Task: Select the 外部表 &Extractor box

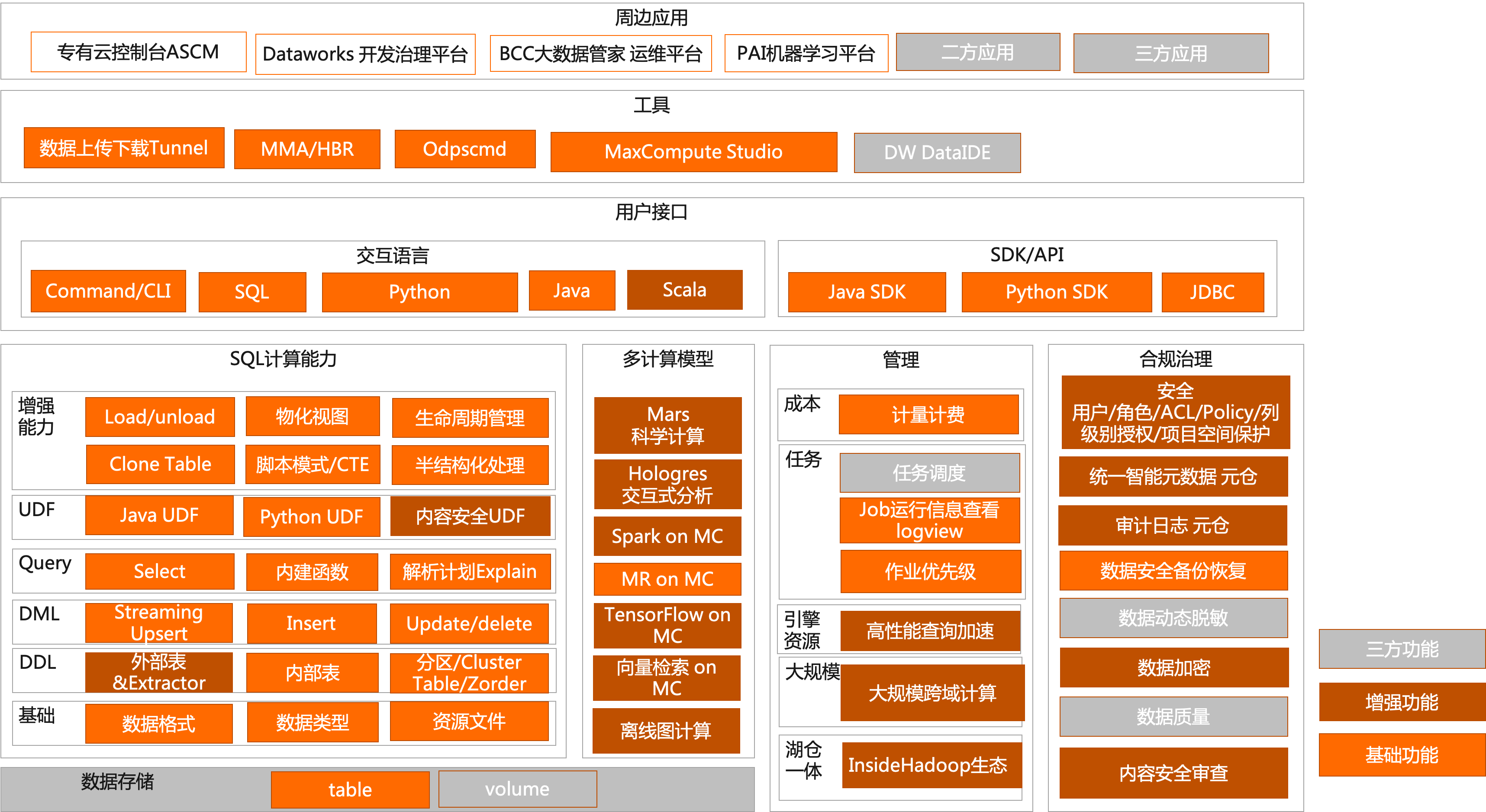Action: [158, 672]
